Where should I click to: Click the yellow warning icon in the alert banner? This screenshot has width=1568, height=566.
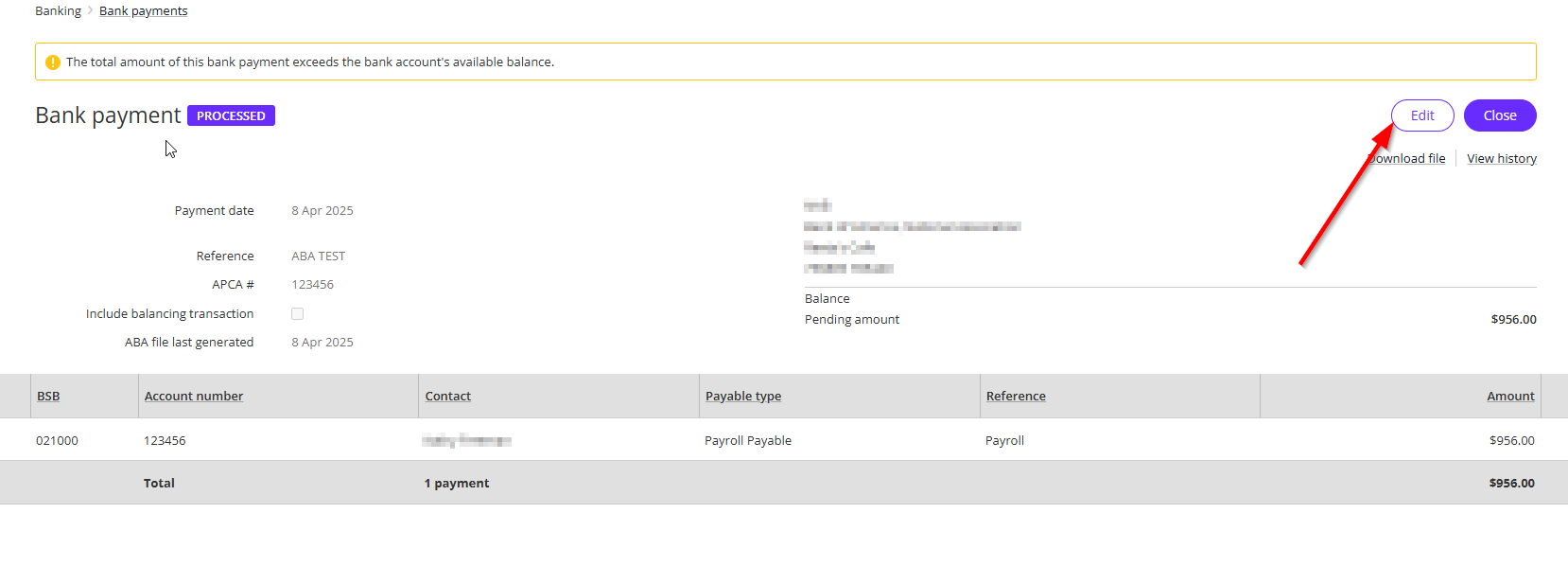53,62
